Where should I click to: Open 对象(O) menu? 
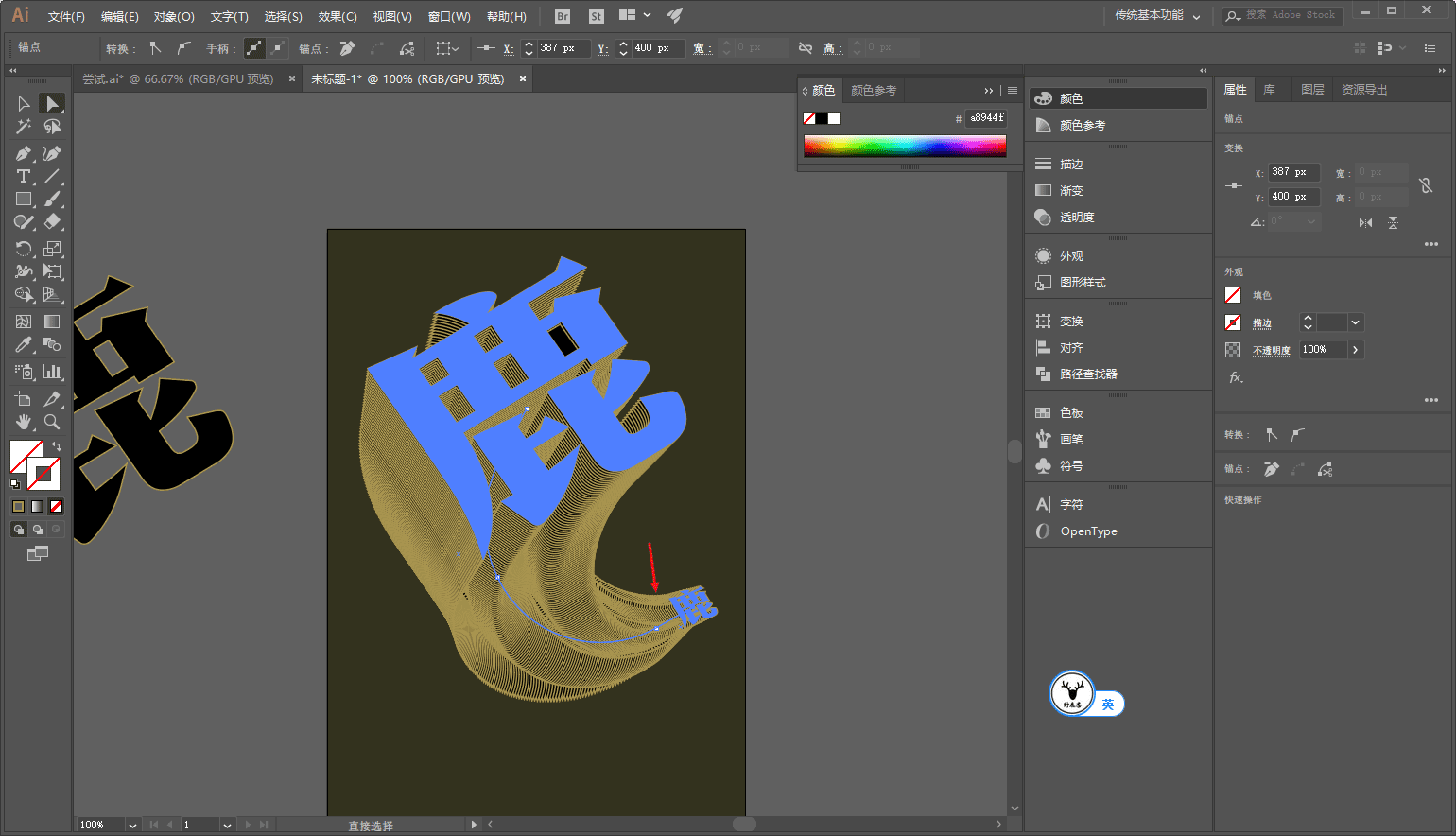click(x=174, y=16)
